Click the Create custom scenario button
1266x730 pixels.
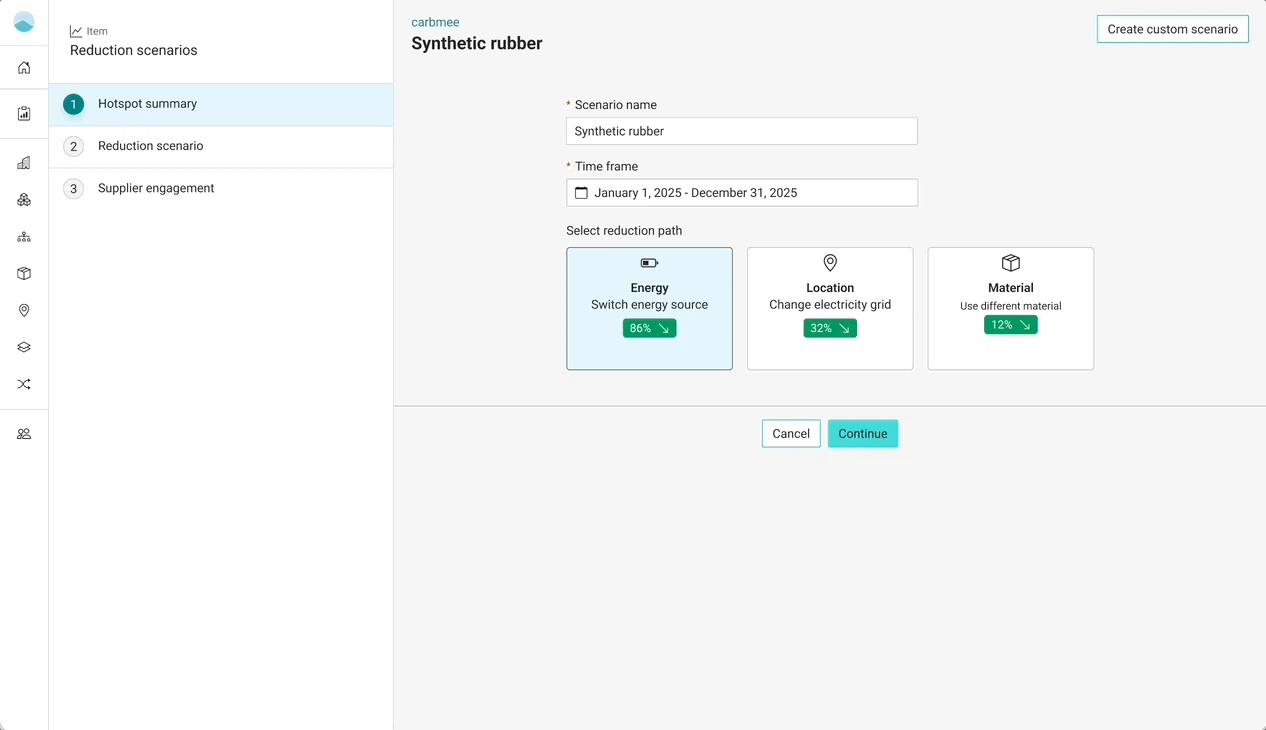[x=1172, y=28]
